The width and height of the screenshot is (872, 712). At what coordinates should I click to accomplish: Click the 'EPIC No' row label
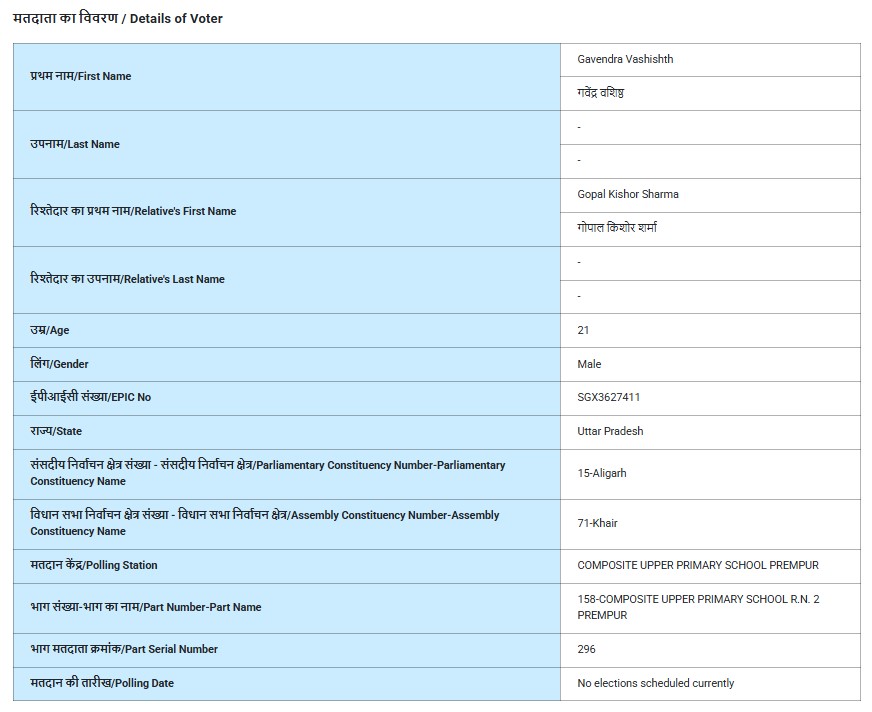coord(91,397)
